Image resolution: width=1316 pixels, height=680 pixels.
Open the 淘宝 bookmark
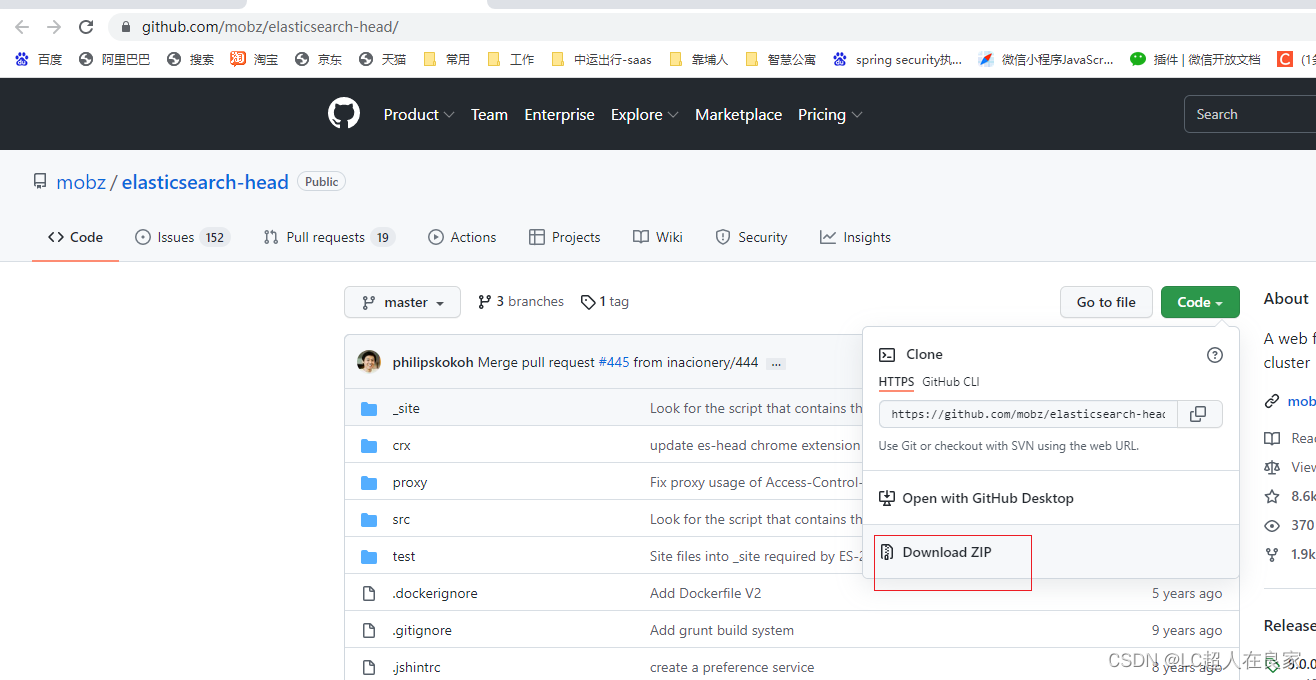[x=254, y=59]
